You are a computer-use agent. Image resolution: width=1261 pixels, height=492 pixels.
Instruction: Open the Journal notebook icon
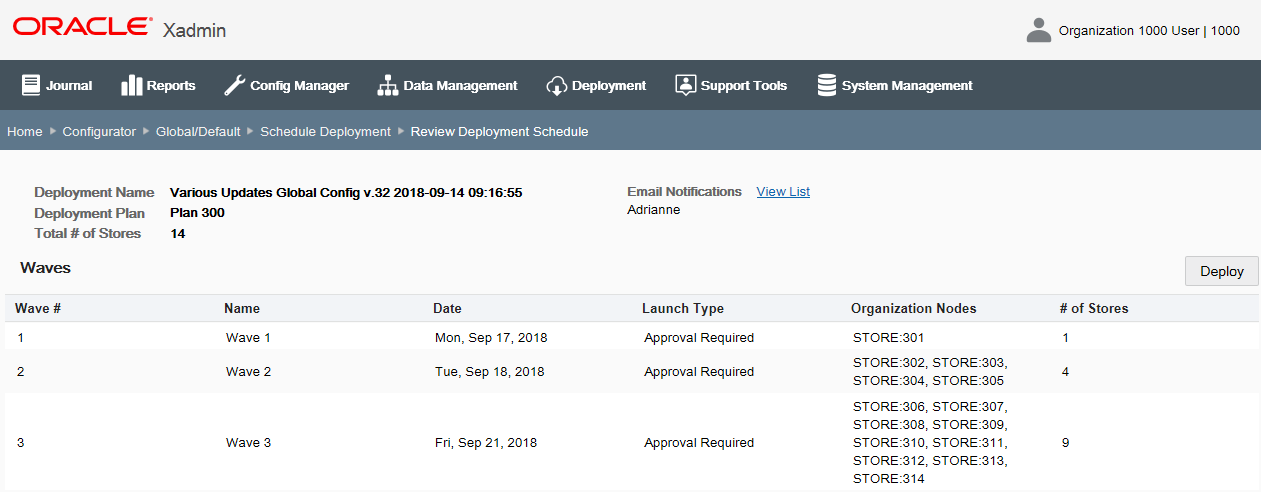pyautogui.click(x=30, y=85)
